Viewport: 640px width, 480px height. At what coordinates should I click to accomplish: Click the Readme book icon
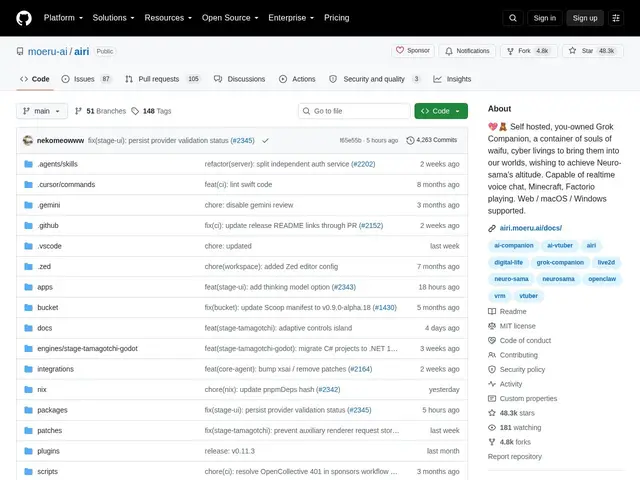pos(492,311)
